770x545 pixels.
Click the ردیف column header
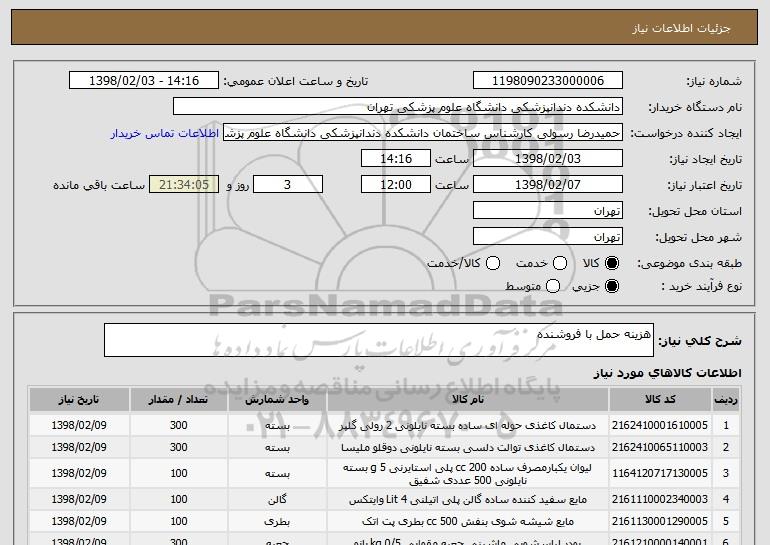click(726, 400)
